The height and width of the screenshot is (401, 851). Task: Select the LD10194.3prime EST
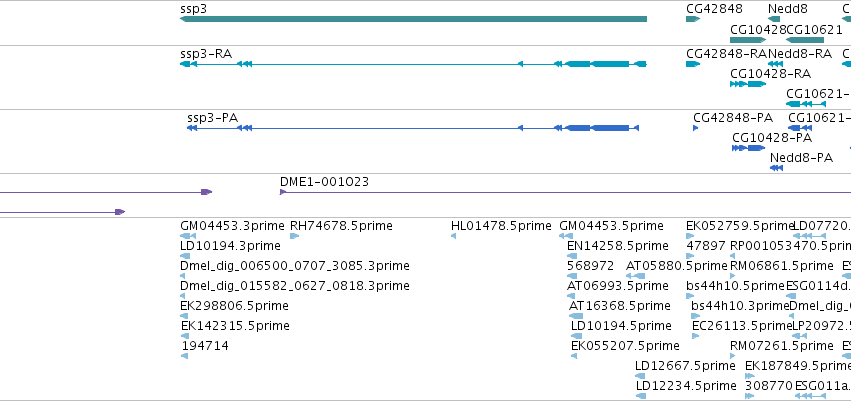183,256
